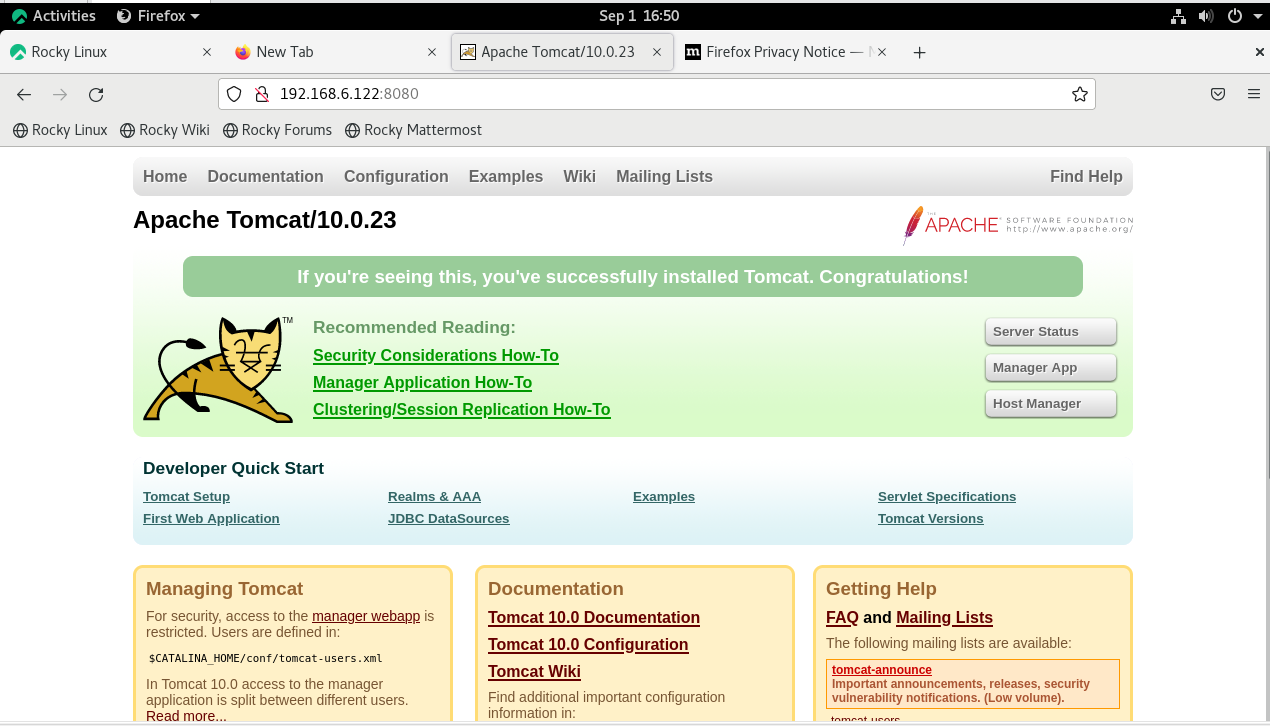The height and width of the screenshot is (726, 1270).
Task: Open Security Considerations How-To link
Action: click(436, 356)
